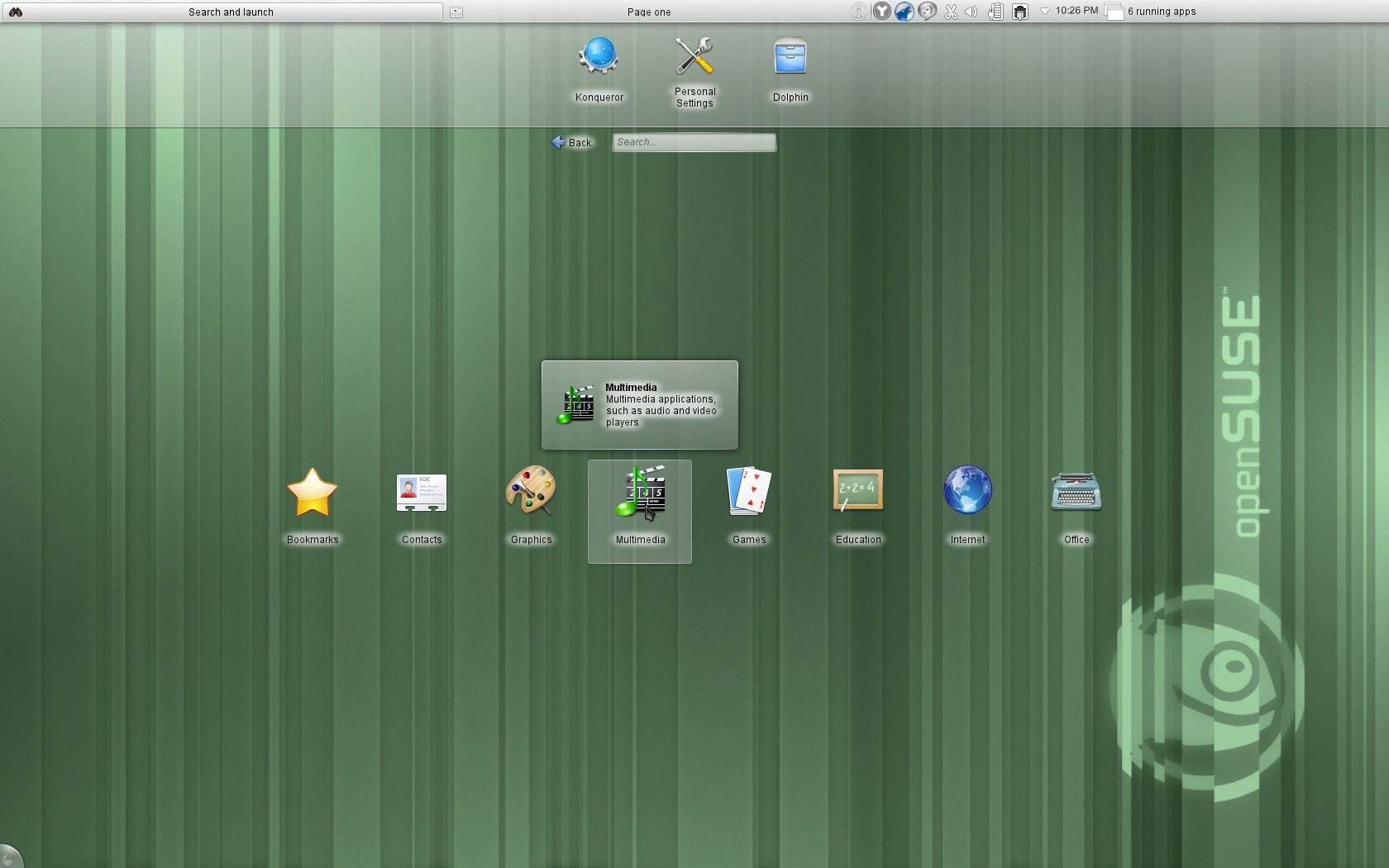Screen dimensions: 1389x868
Task: Click the Back button
Action: (x=571, y=142)
